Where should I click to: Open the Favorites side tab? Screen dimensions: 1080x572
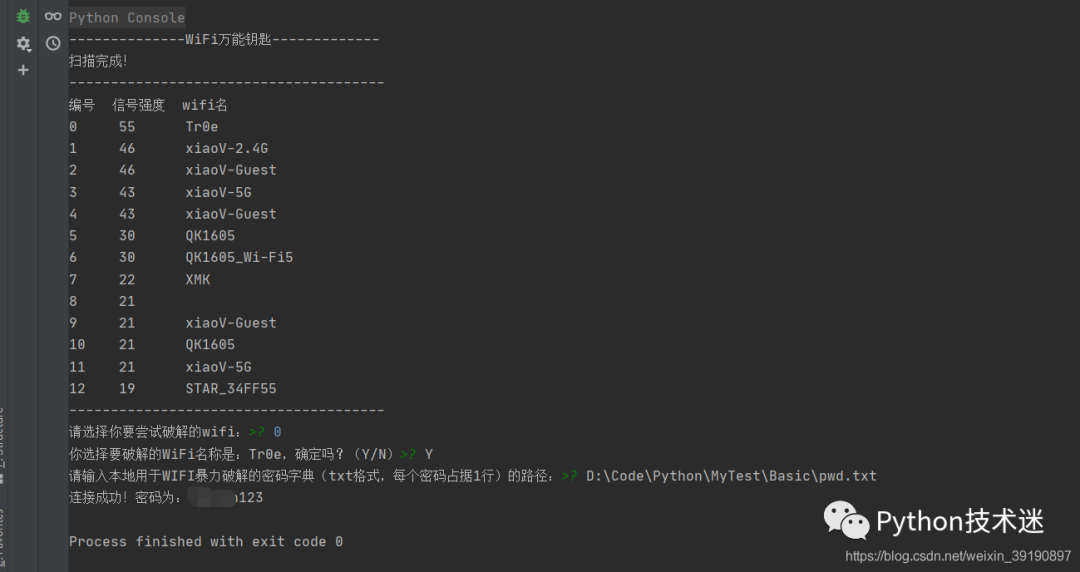pos(2,541)
